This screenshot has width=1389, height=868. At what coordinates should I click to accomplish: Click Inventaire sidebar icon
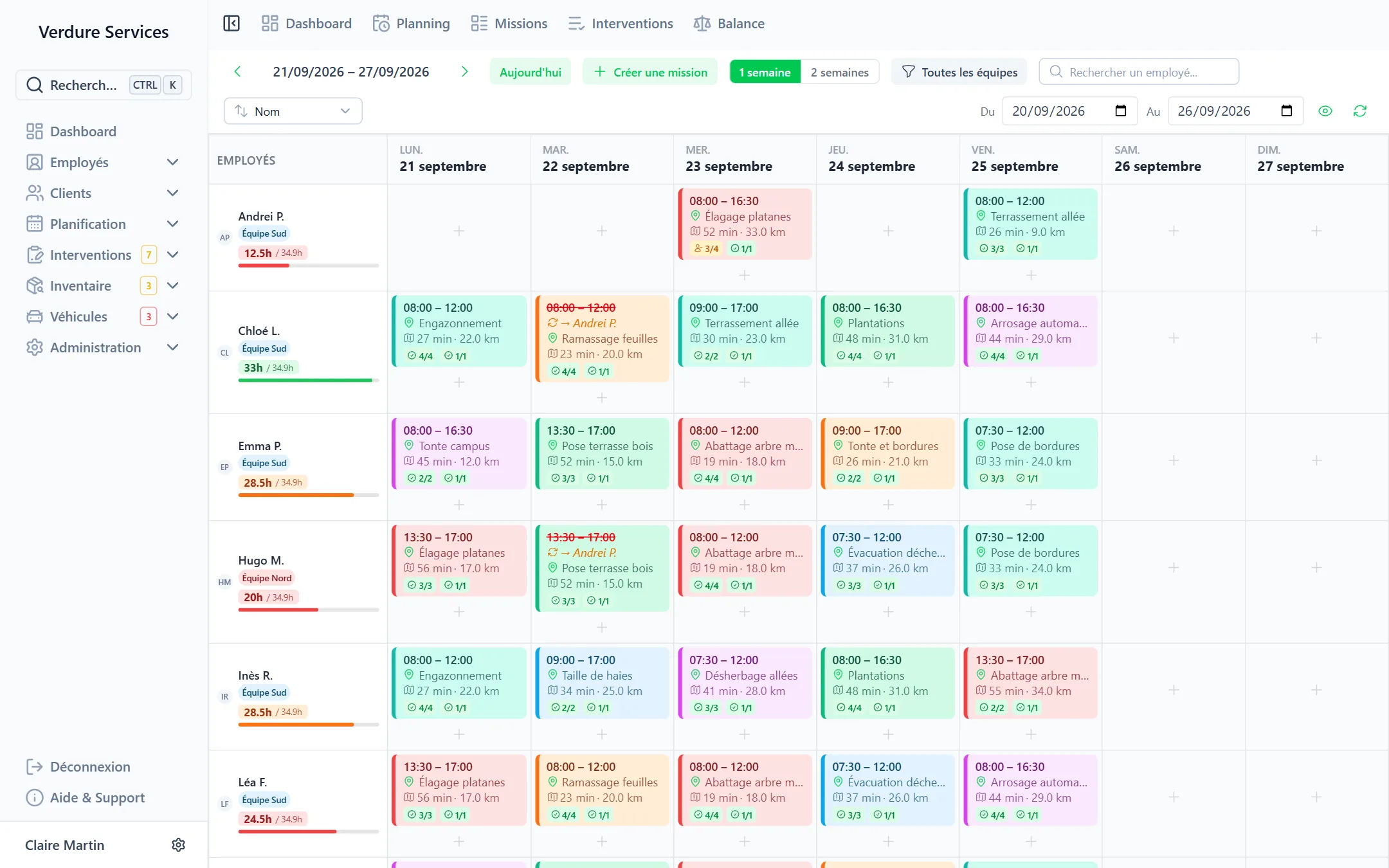tap(34, 285)
